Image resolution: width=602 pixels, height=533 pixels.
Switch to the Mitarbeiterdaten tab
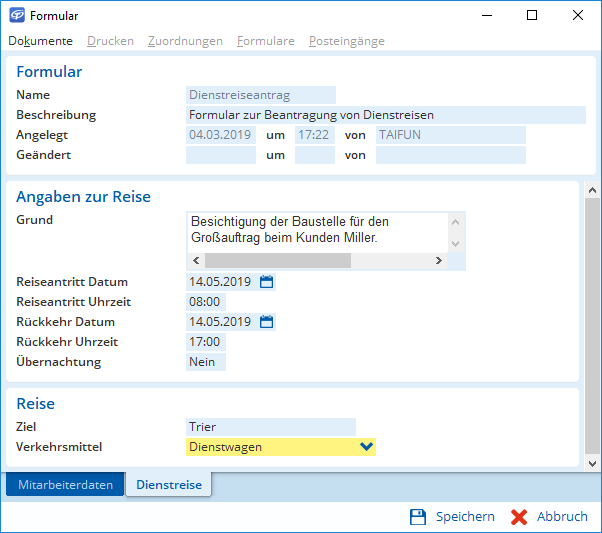point(65,485)
